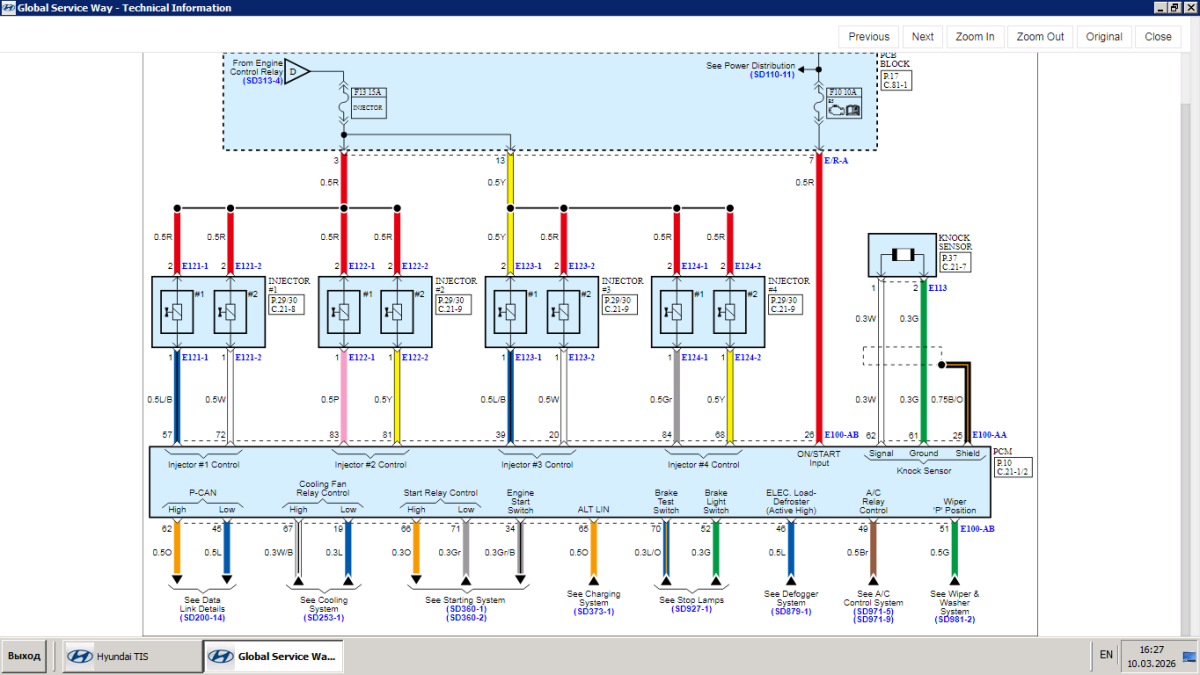Open Charging System link SD373-1

pos(593,611)
